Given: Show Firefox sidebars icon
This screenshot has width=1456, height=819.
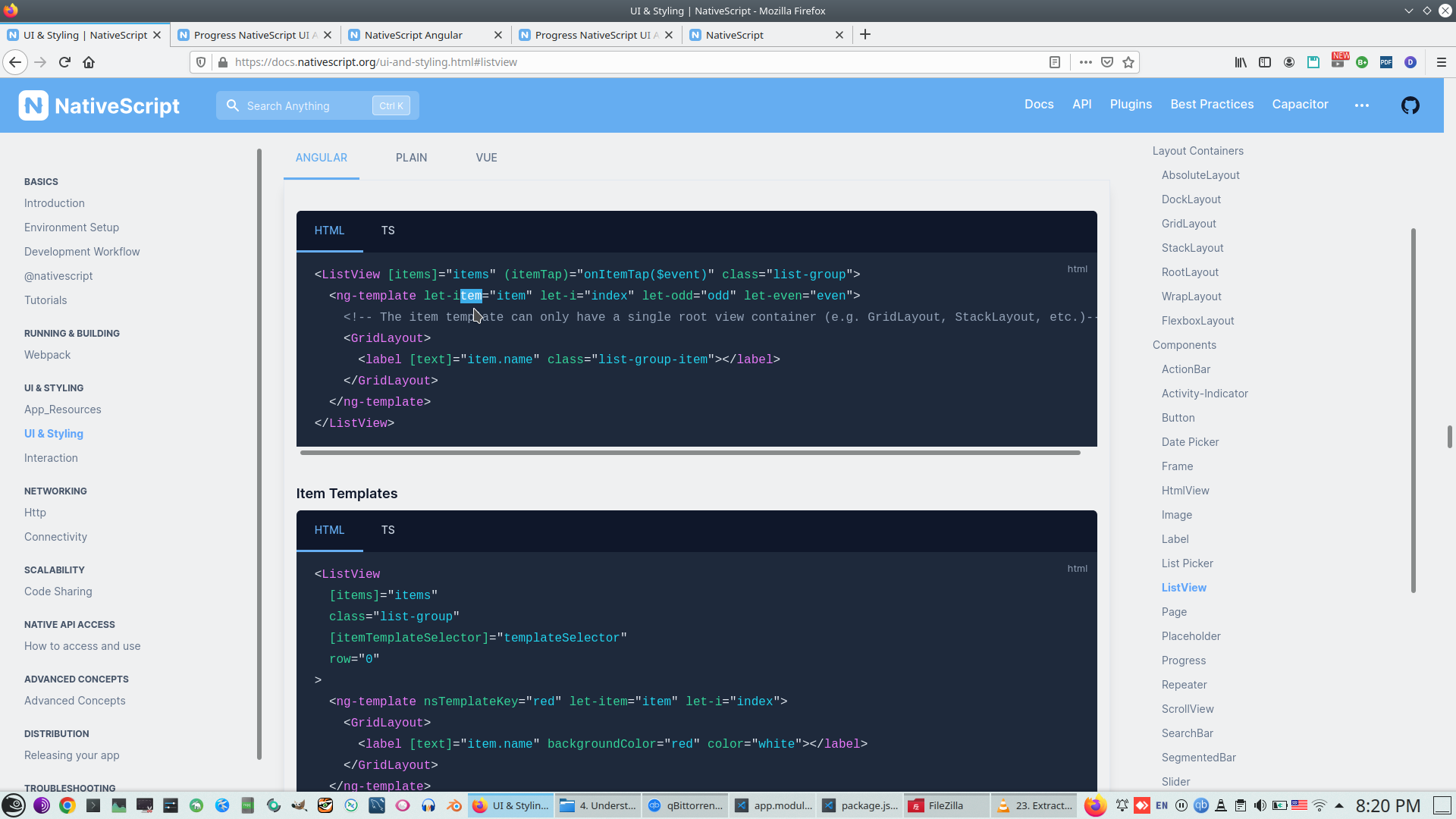Looking at the screenshot, I should click(1264, 62).
